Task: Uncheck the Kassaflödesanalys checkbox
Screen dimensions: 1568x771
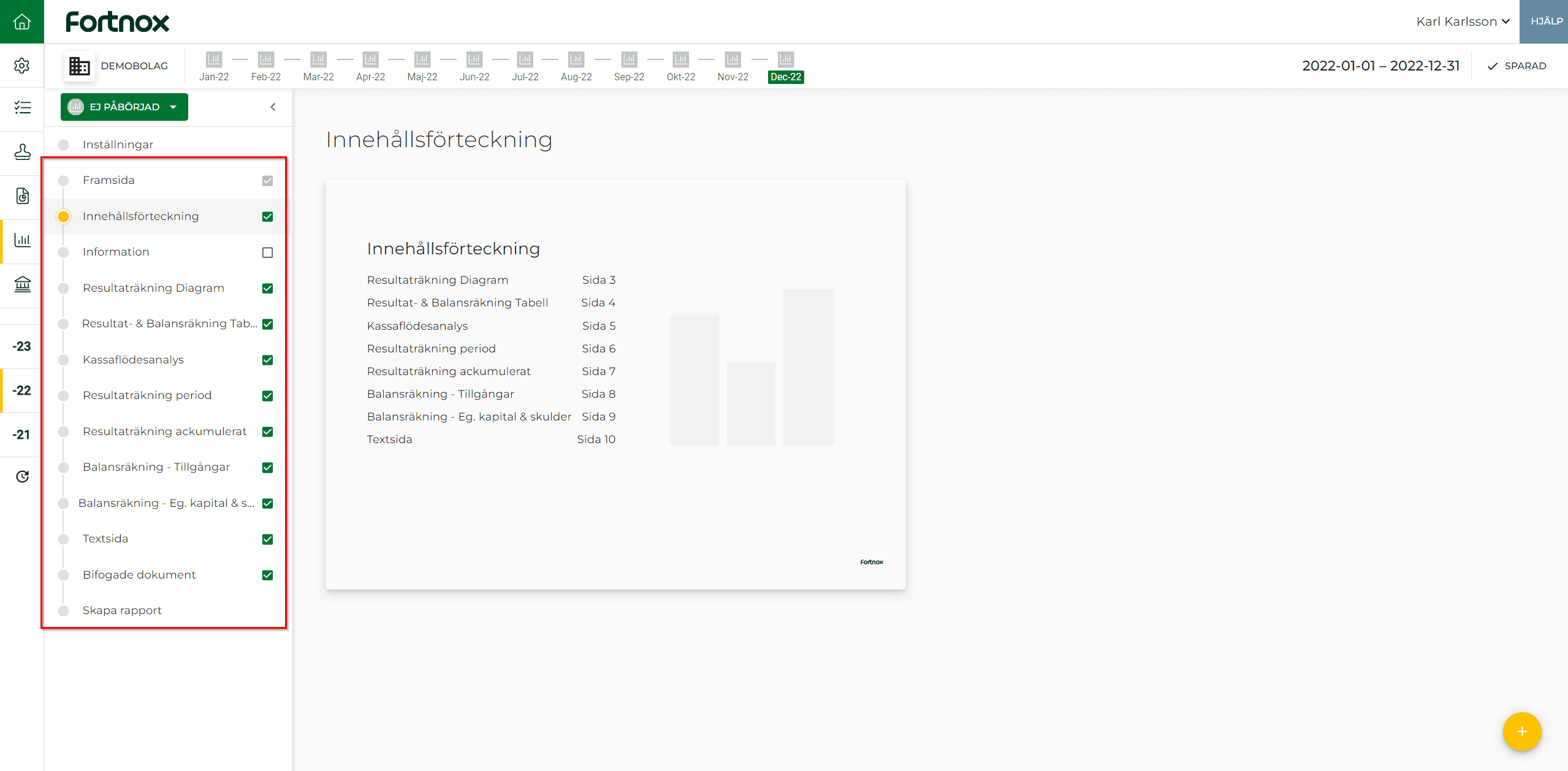Action: tap(267, 360)
